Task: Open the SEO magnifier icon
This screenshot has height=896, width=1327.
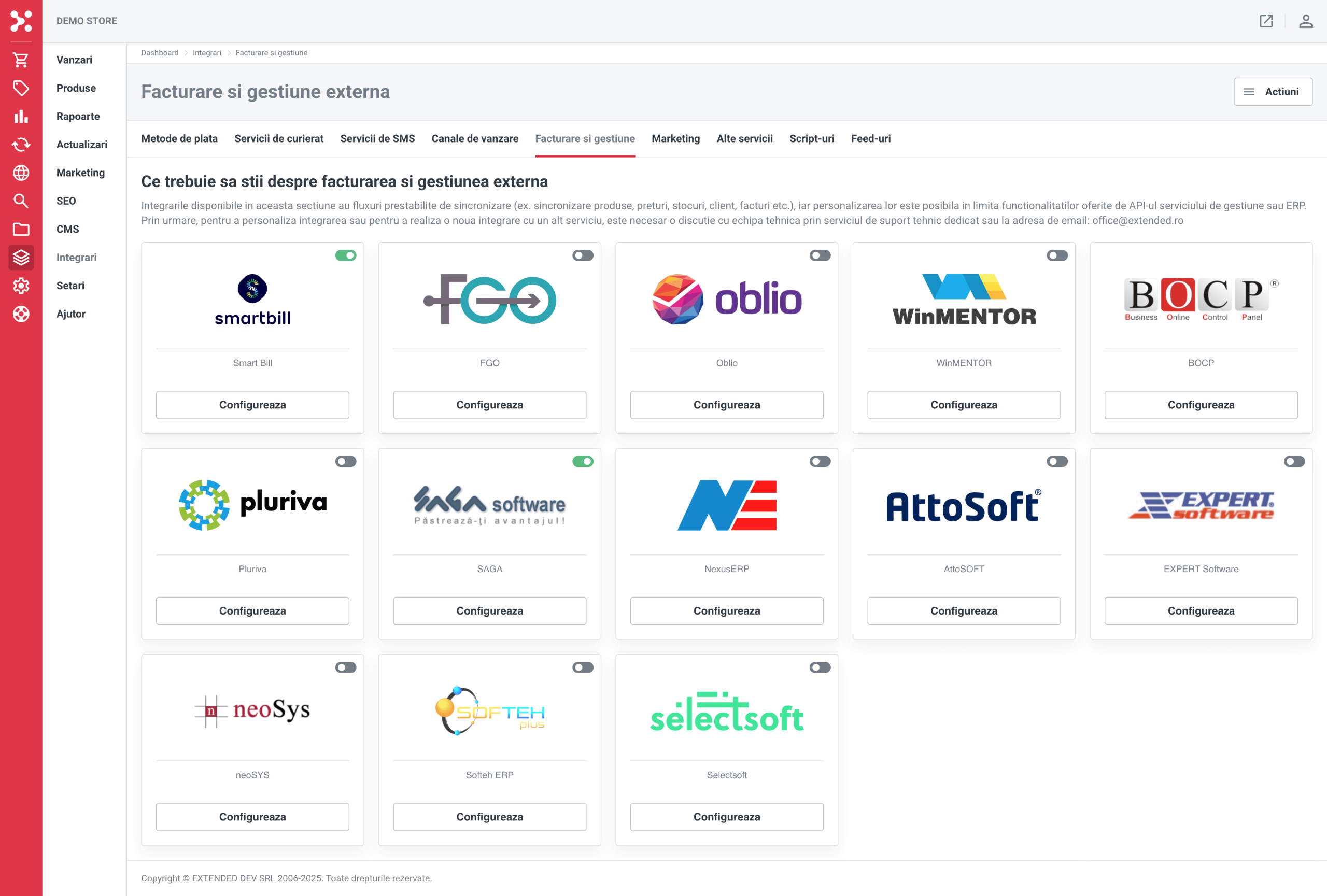Action: pyautogui.click(x=21, y=201)
